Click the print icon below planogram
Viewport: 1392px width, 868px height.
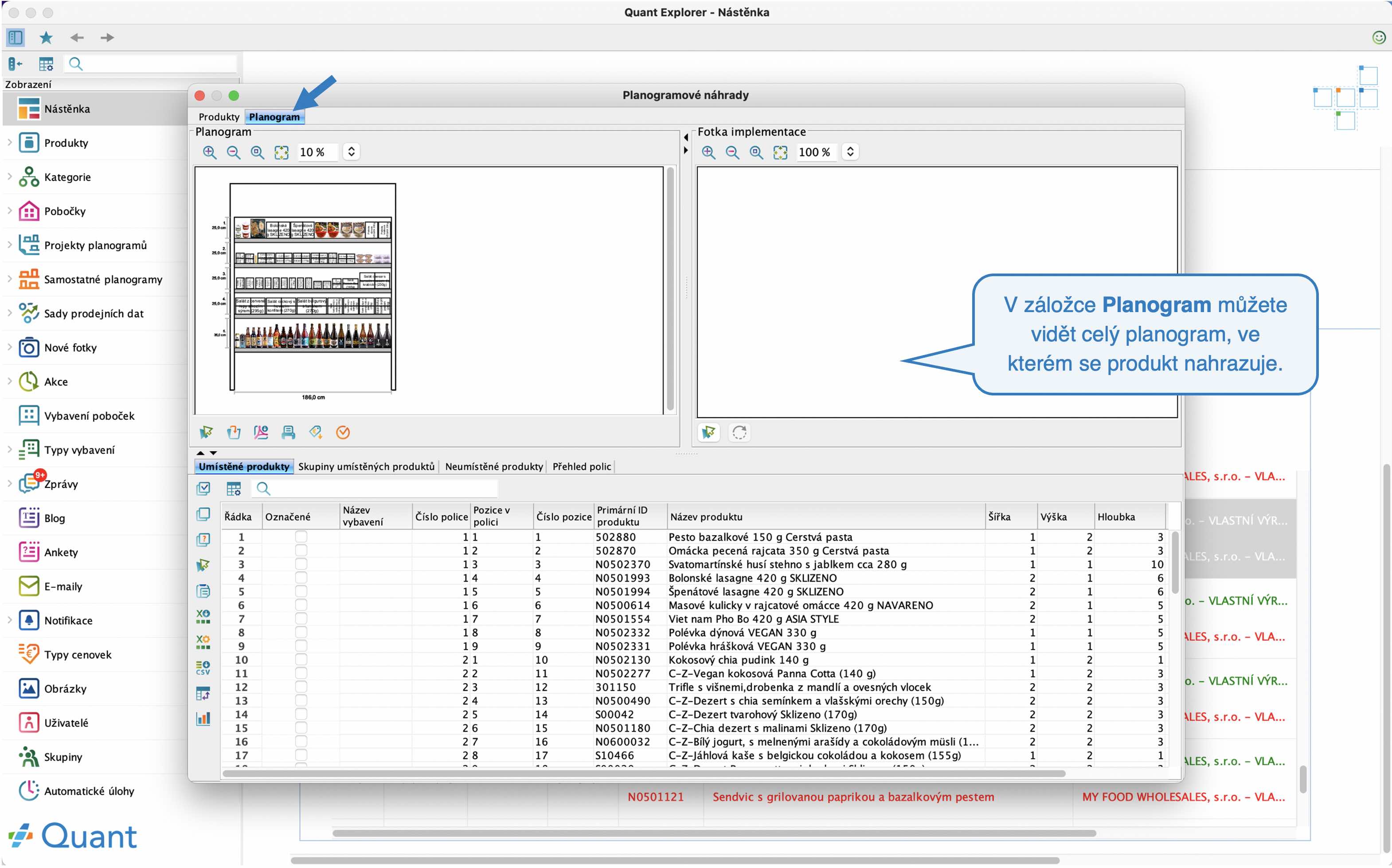click(288, 432)
